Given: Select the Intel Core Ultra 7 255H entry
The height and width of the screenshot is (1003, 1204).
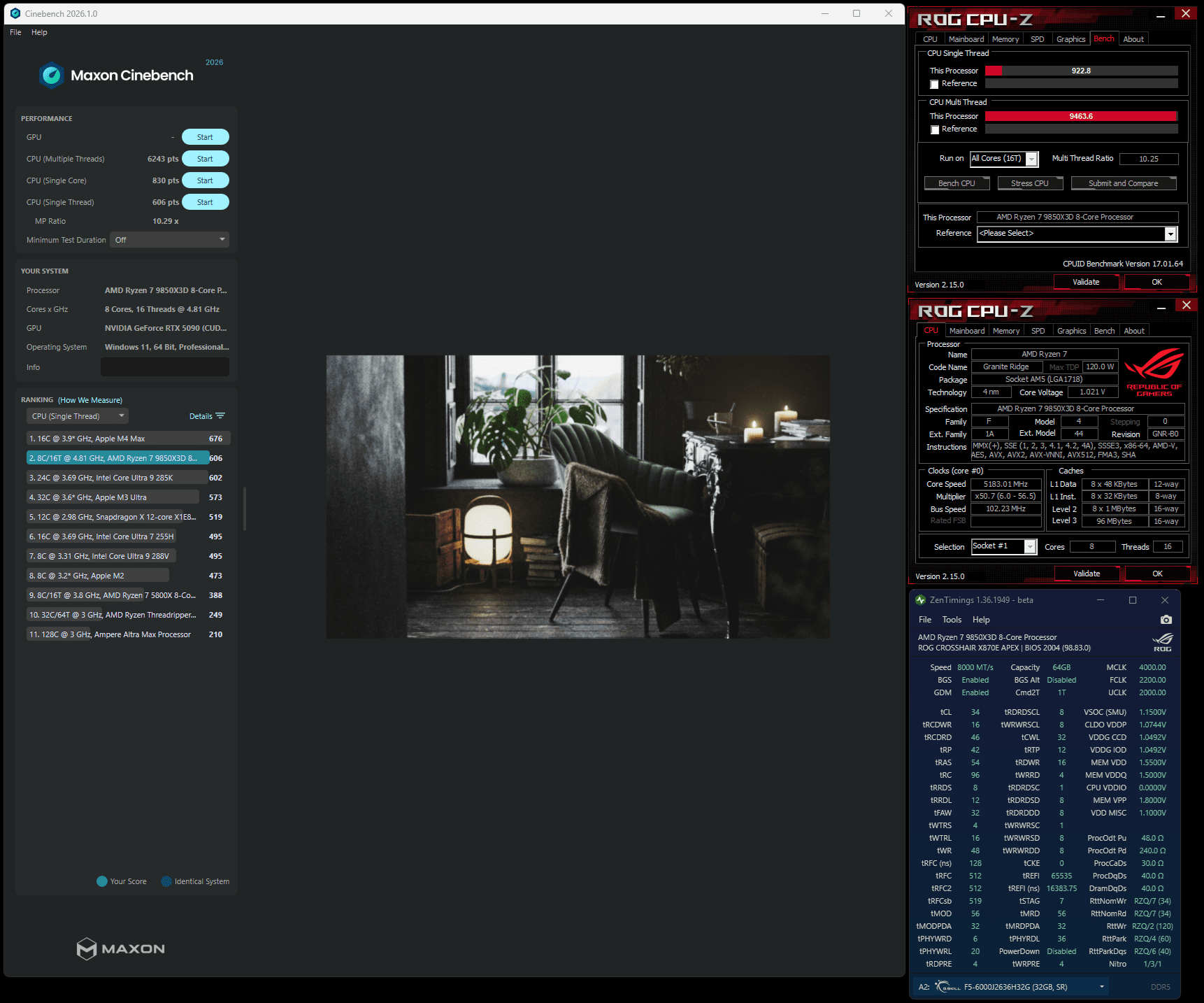Looking at the screenshot, I should click(x=129, y=536).
